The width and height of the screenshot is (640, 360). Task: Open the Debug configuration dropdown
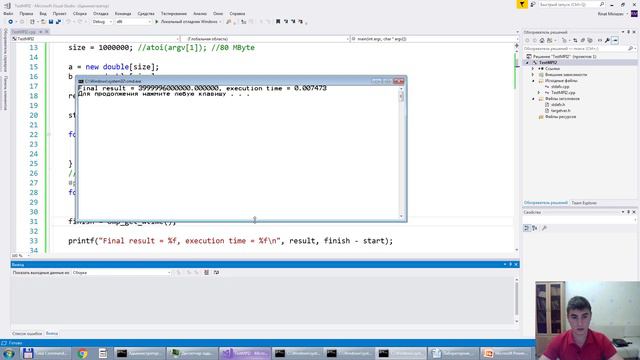pyautogui.click(x=102, y=22)
